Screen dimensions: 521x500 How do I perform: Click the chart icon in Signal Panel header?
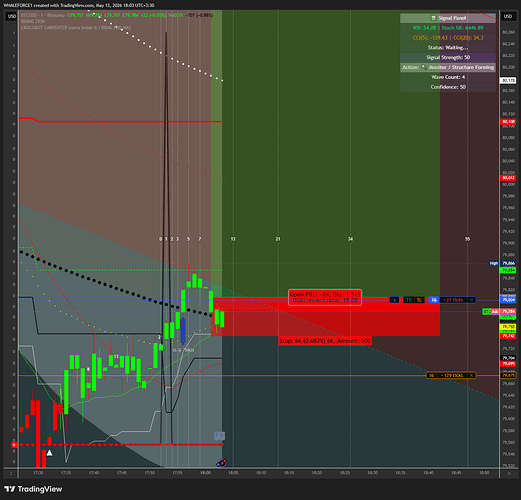[x=433, y=18]
